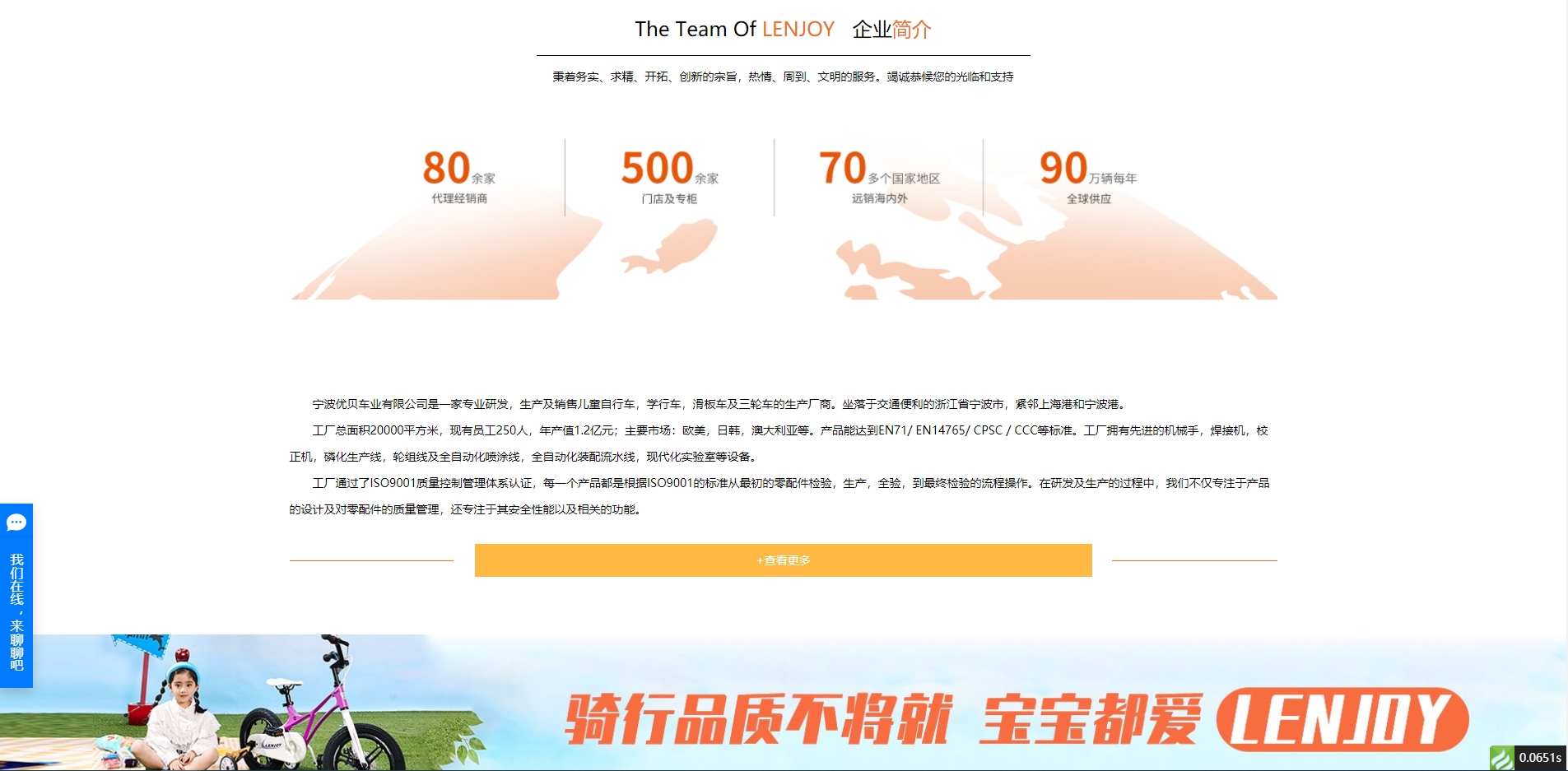Click the green leaf load-time icon
This screenshot has height=771, width=1568.
(x=1501, y=758)
